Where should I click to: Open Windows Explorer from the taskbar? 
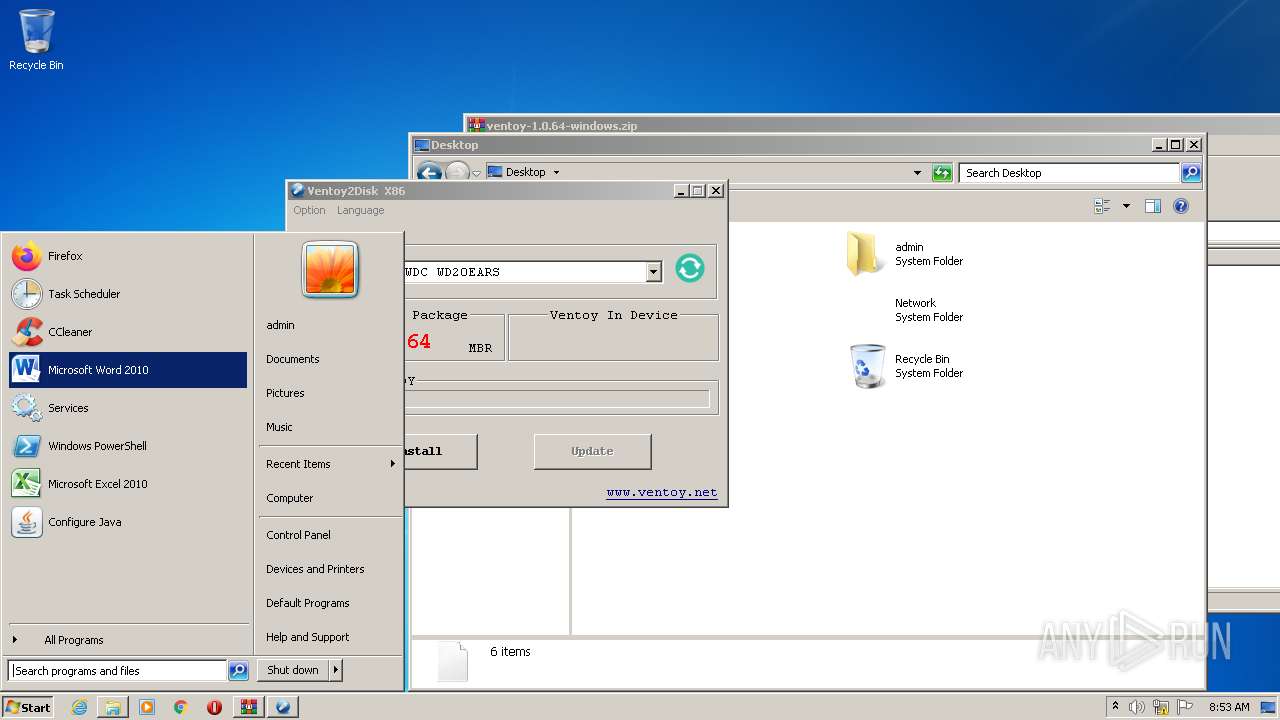(x=113, y=707)
